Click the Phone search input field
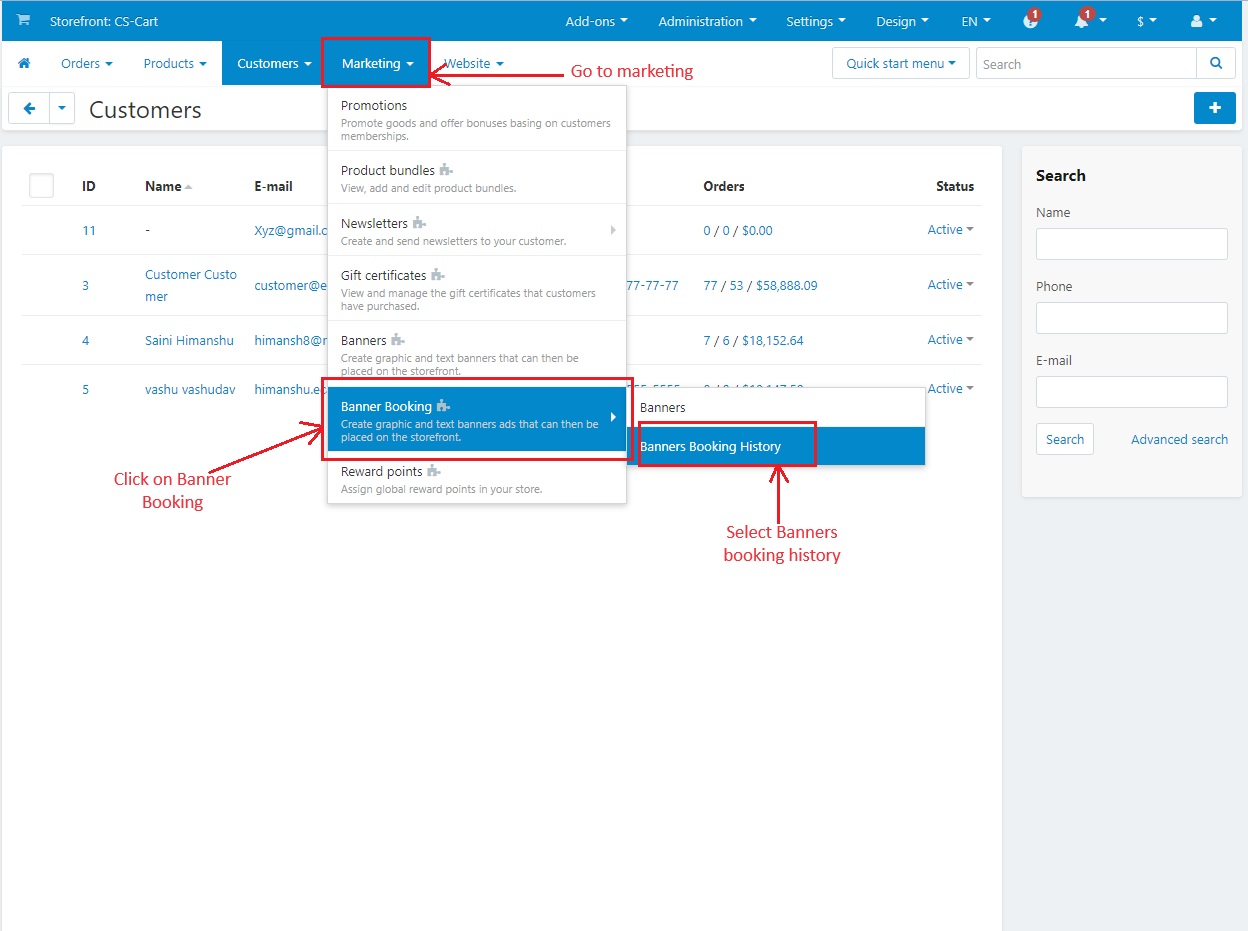Viewport: 1248px width, 931px height. coord(1131,318)
